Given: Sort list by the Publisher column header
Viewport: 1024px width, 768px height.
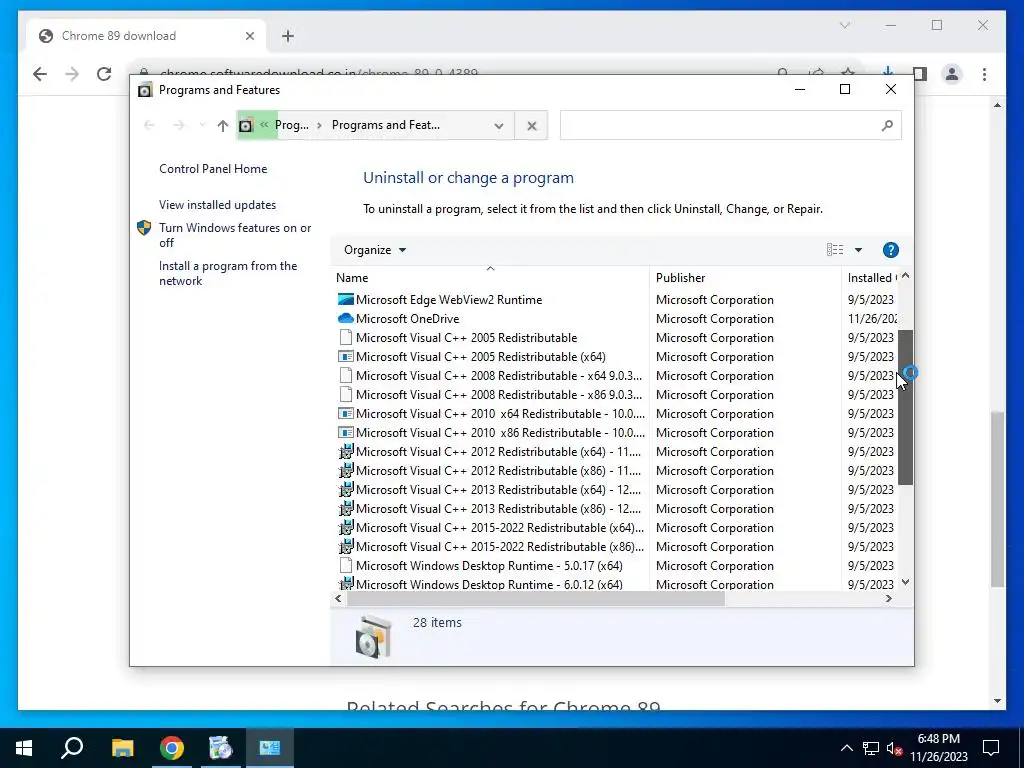Looking at the screenshot, I should click(745, 278).
